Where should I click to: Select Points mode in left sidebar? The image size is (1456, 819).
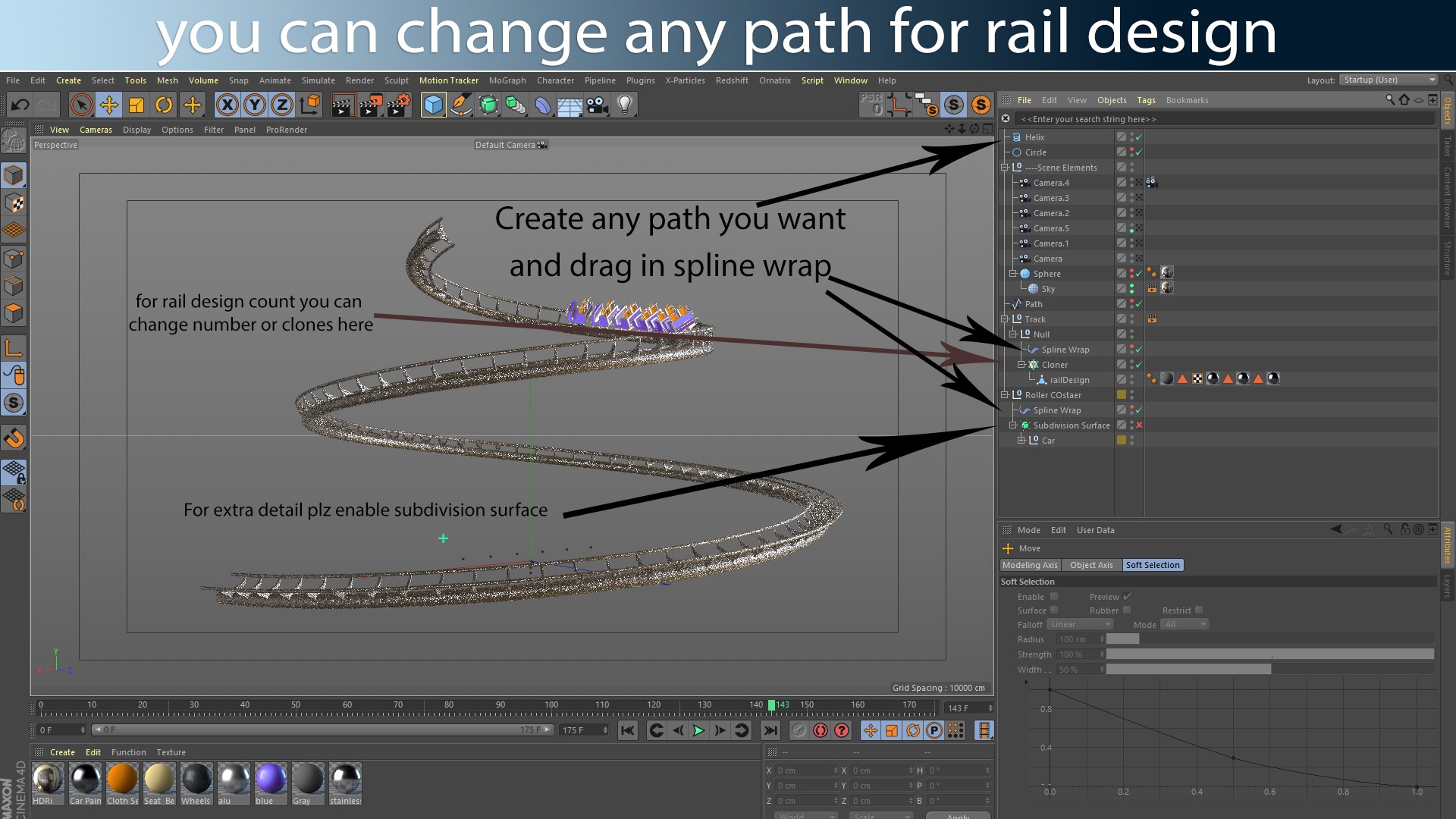click(x=14, y=259)
